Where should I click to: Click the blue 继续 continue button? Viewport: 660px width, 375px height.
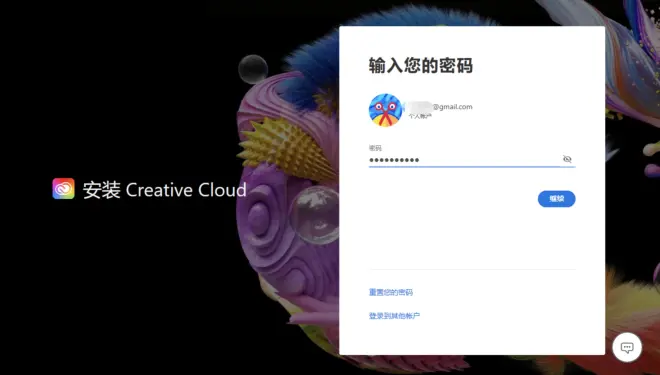[x=556, y=199]
